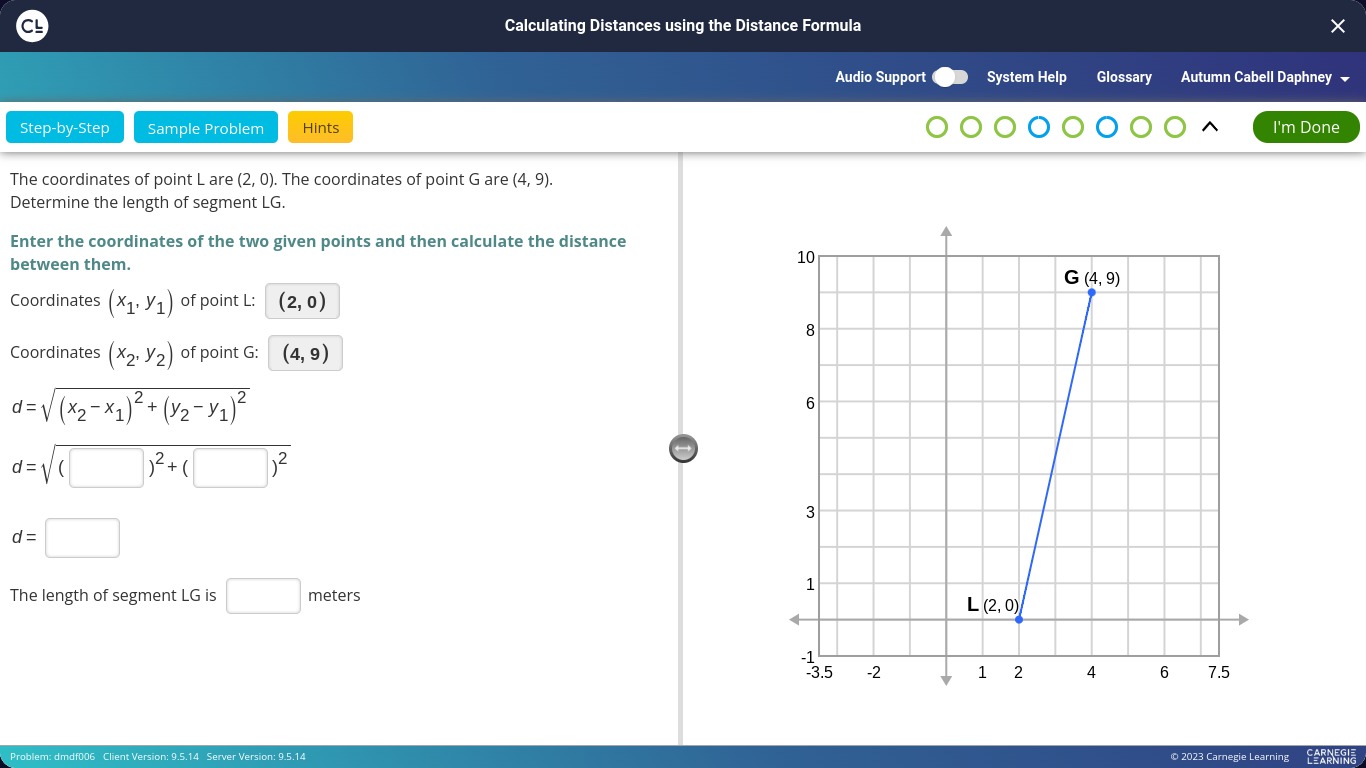Screen dimensions: 1366x768
Task: Click the Step-by-Step button
Action: pos(65,128)
